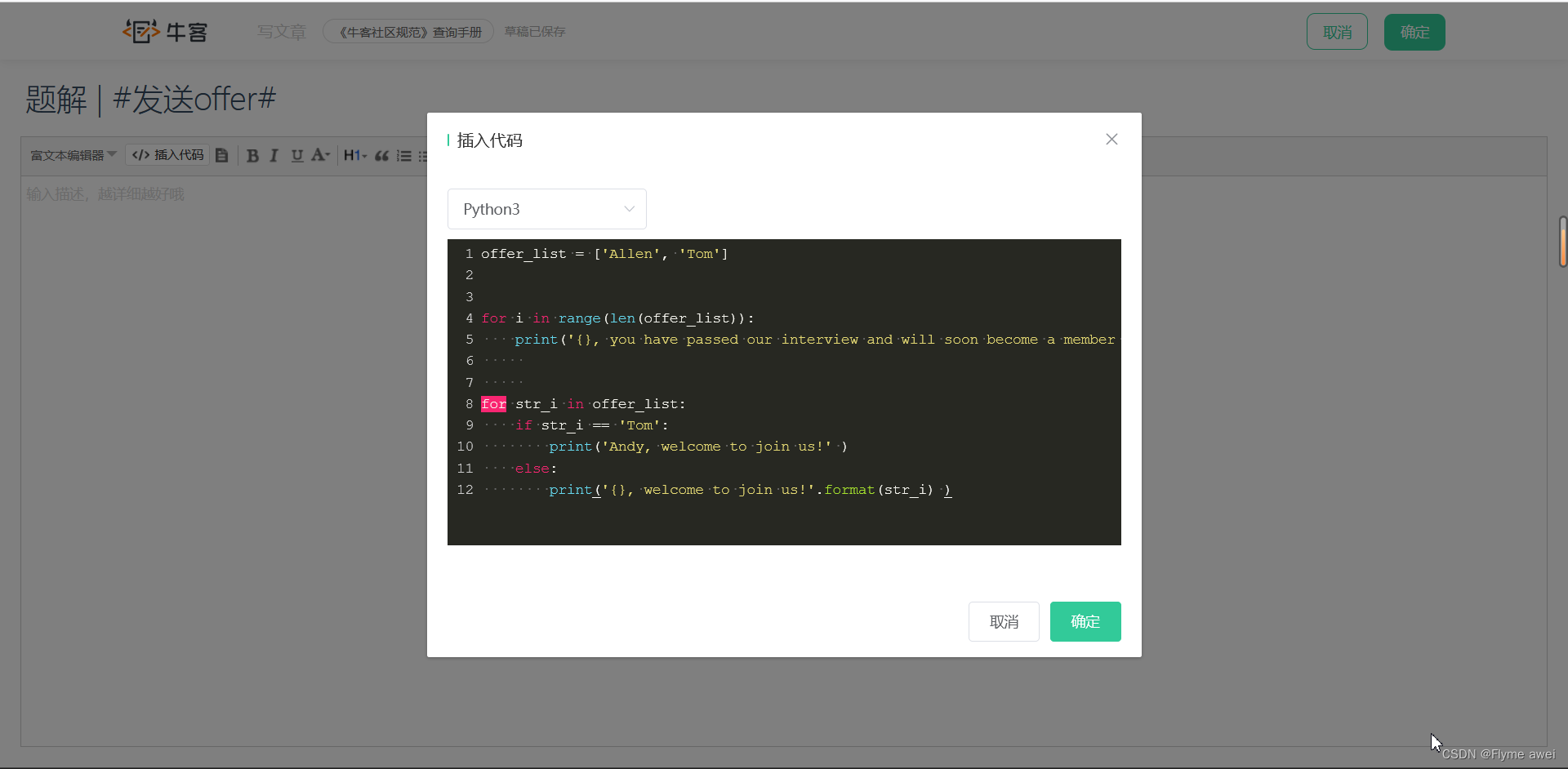
Task: Open the Python3 language dropdown
Action: pyautogui.click(x=547, y=209)
